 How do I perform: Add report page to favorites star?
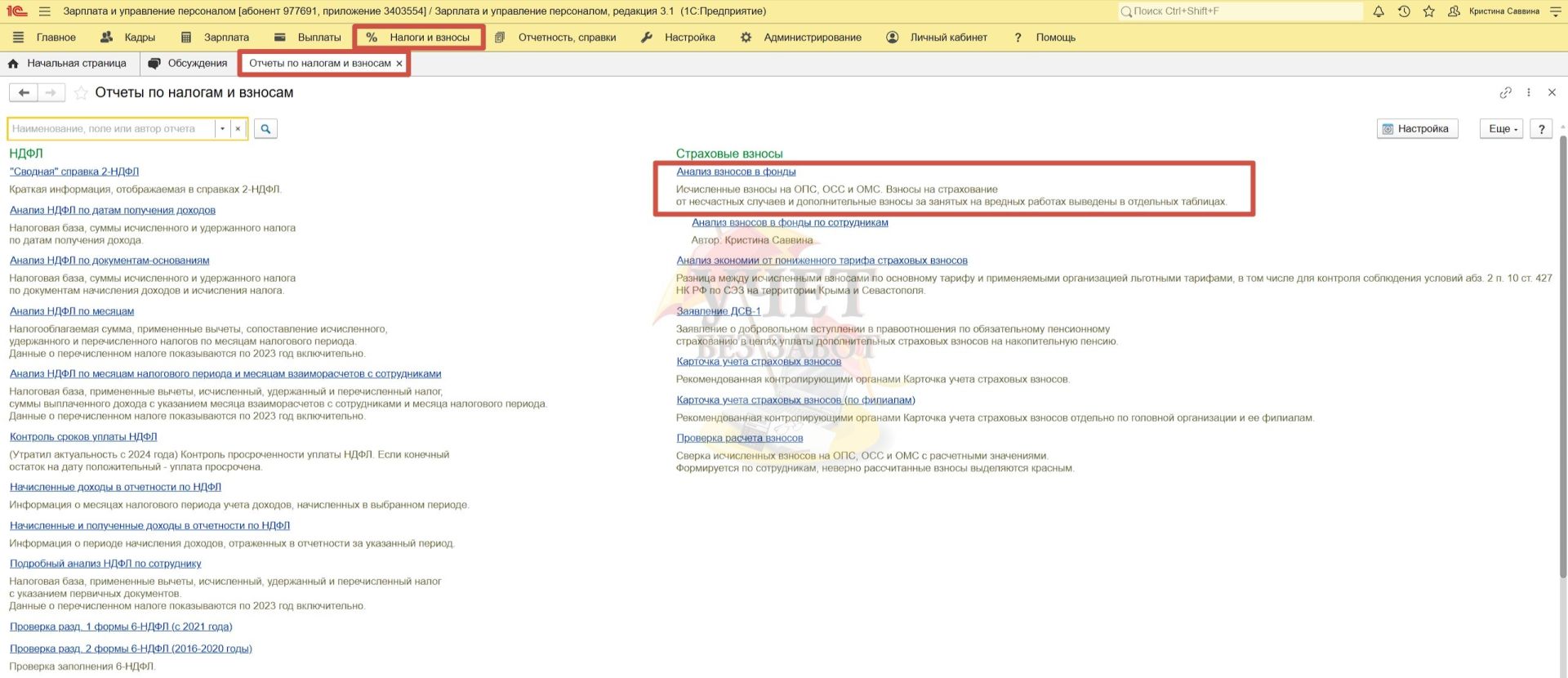point(81,93)
